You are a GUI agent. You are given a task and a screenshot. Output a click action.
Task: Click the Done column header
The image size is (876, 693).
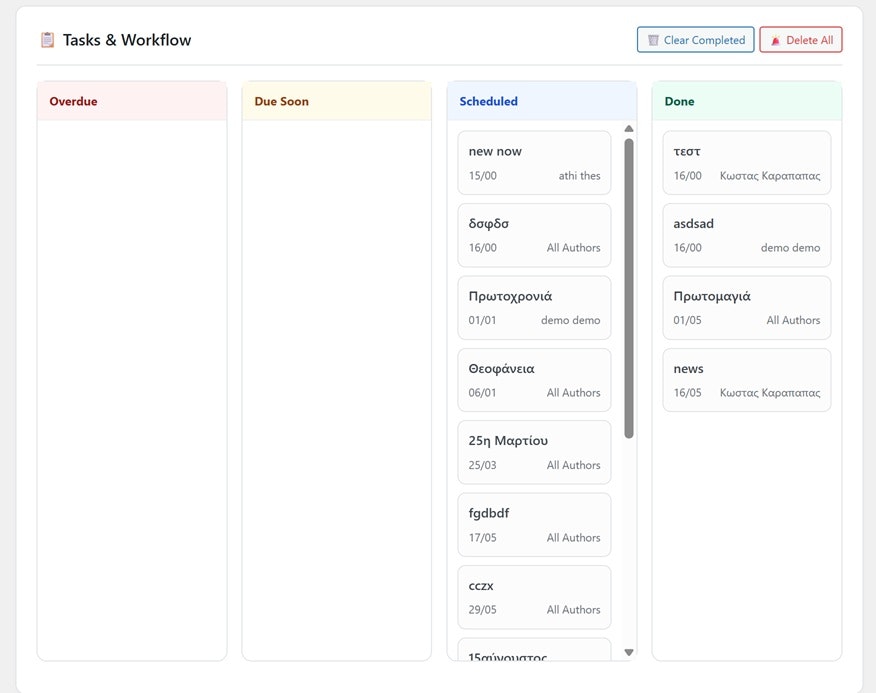coord(746,101)
